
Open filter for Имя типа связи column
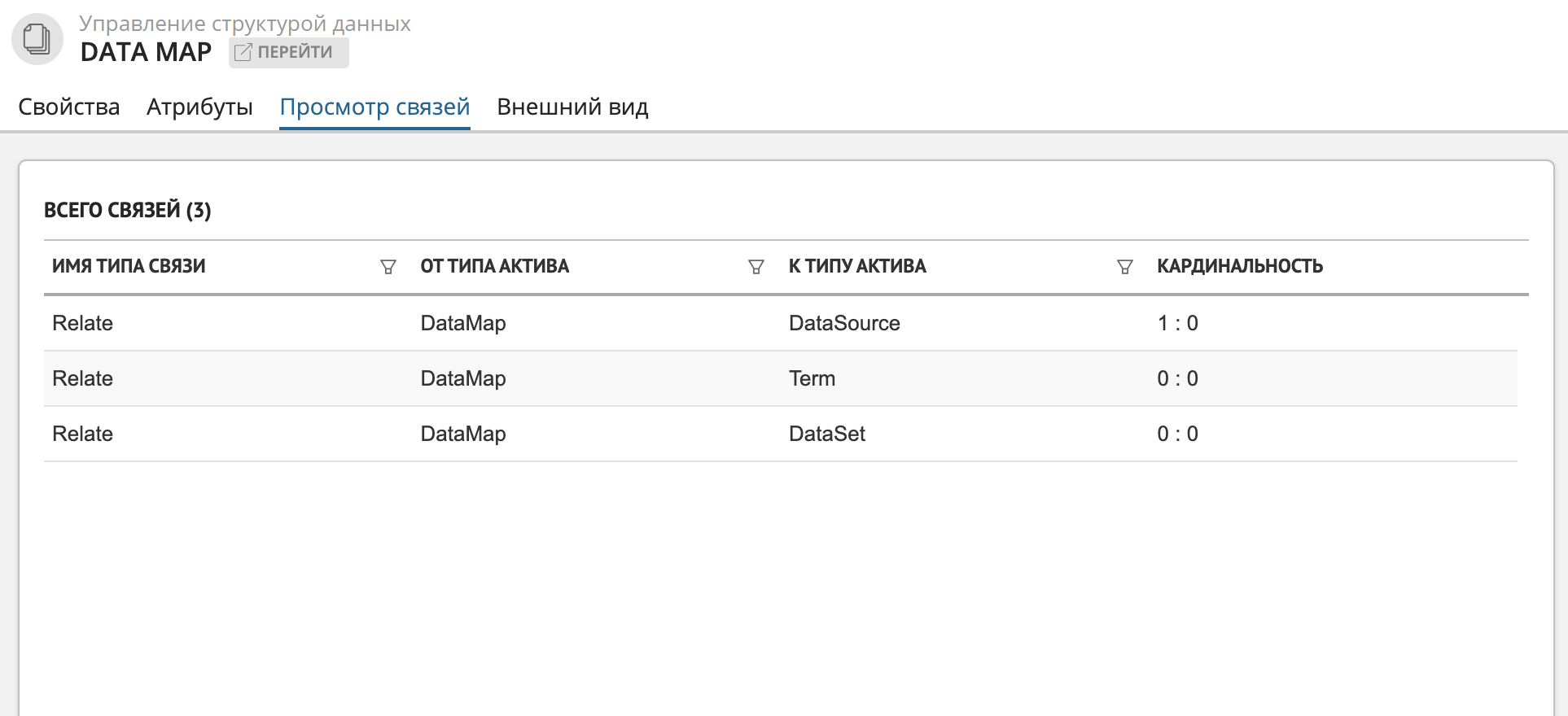[388, 267]
